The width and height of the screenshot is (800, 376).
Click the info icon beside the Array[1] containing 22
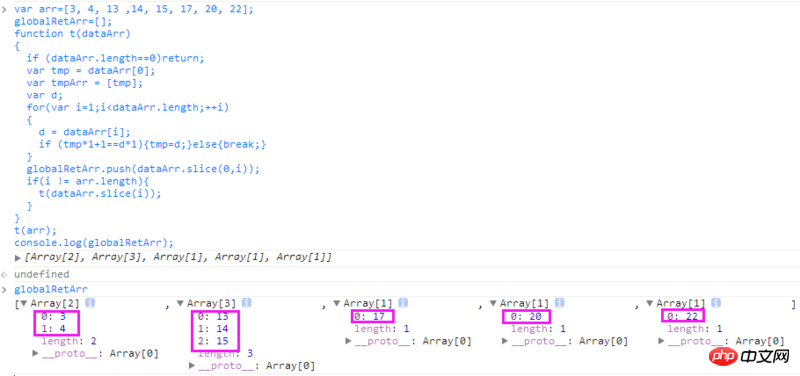click(x=716, y=303)
